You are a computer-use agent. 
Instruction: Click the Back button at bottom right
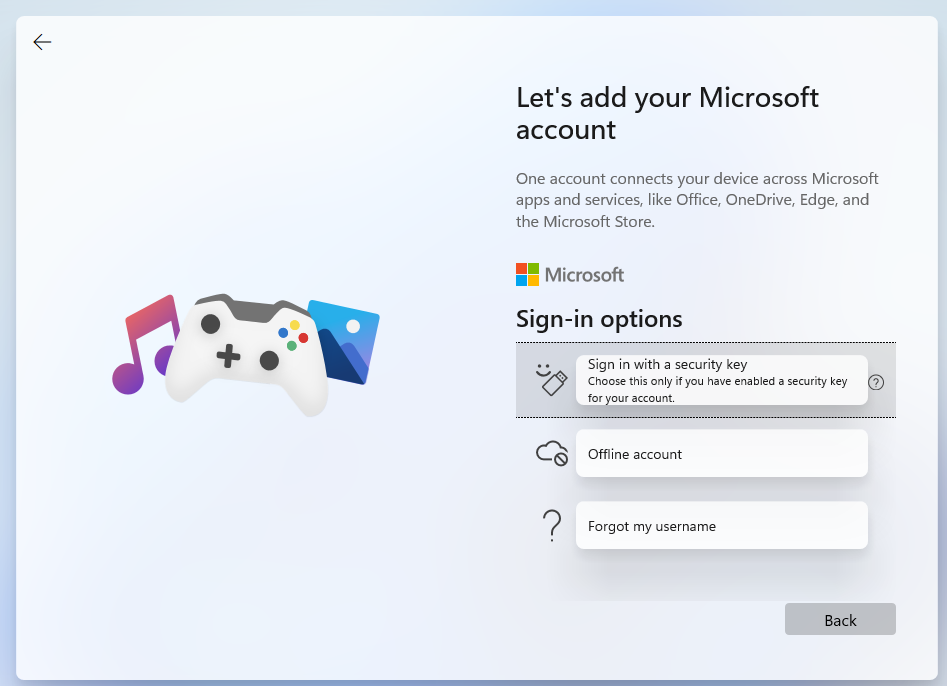(x=840, y=619)
